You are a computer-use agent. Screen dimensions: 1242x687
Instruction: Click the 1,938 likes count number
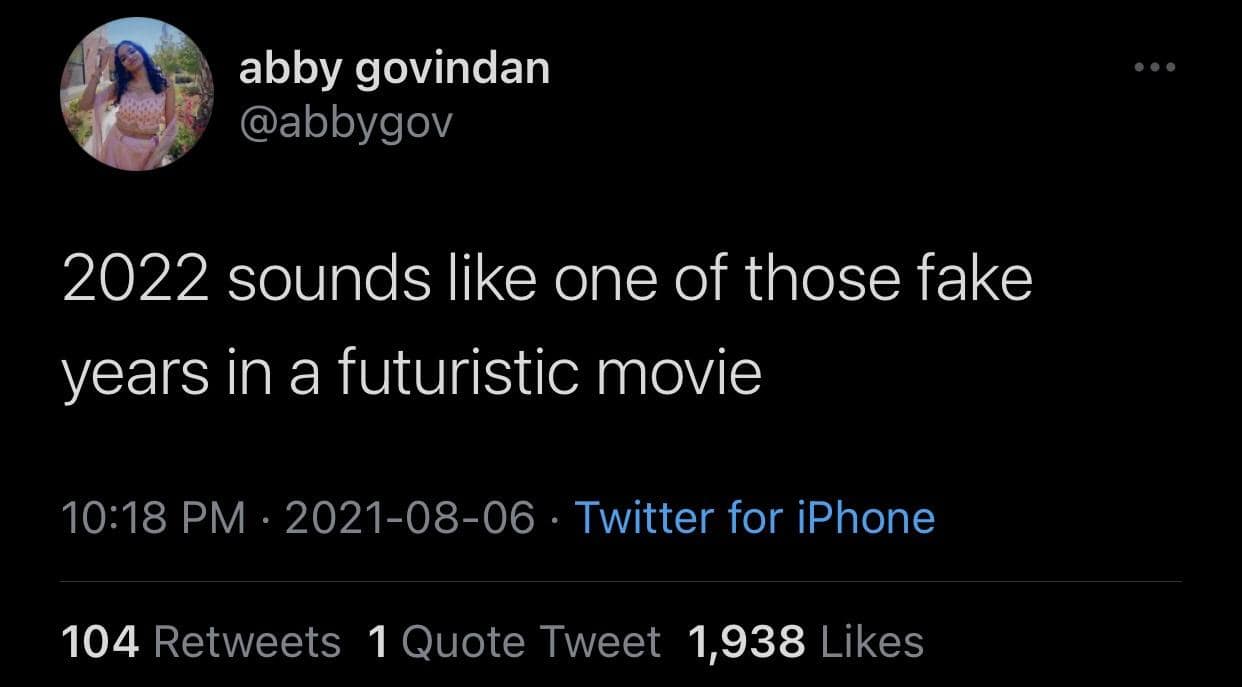(746, 641)
